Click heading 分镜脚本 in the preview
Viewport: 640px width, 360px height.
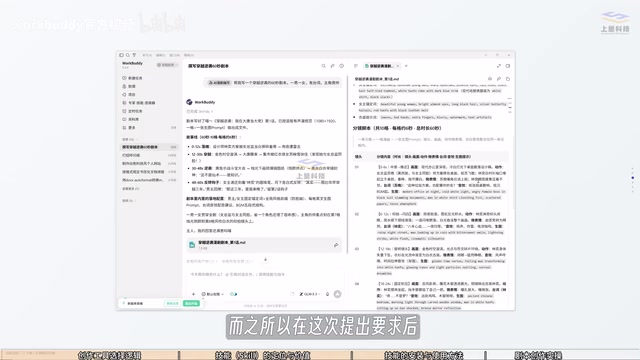tap(397, 128)
